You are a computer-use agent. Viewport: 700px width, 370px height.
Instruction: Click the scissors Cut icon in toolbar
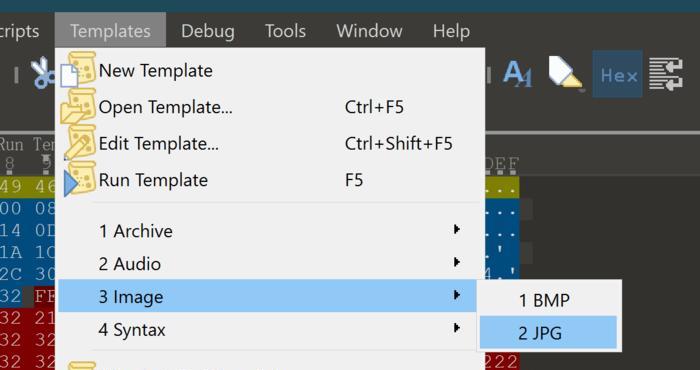[42, 74]
